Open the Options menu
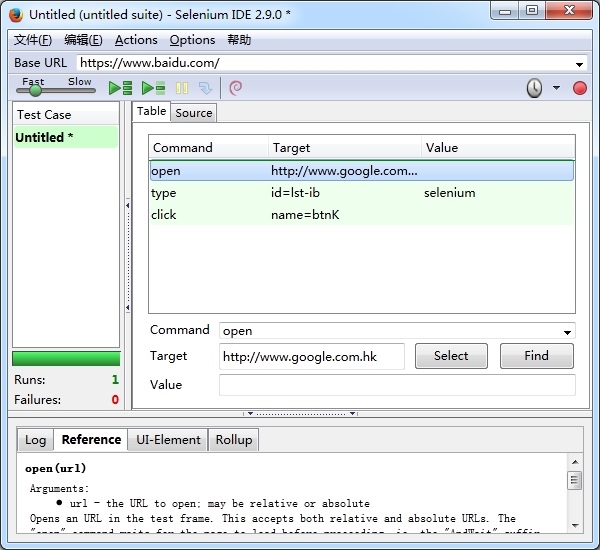 pos(192,40)
